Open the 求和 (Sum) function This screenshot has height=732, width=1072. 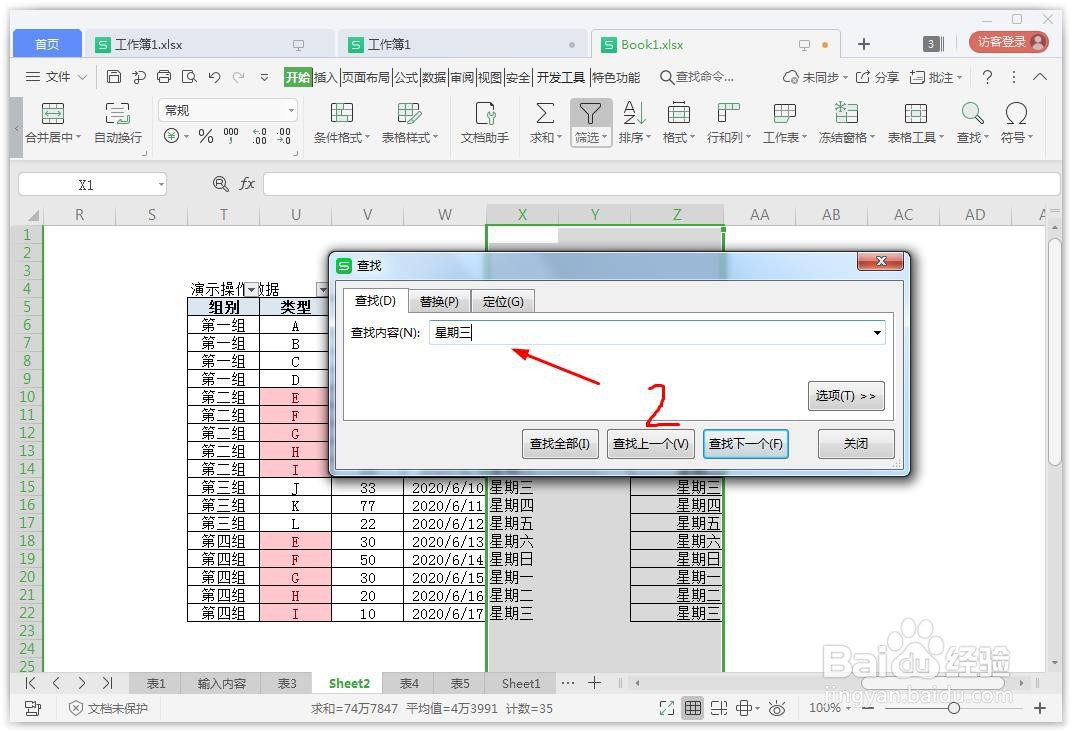click(543, 122)
